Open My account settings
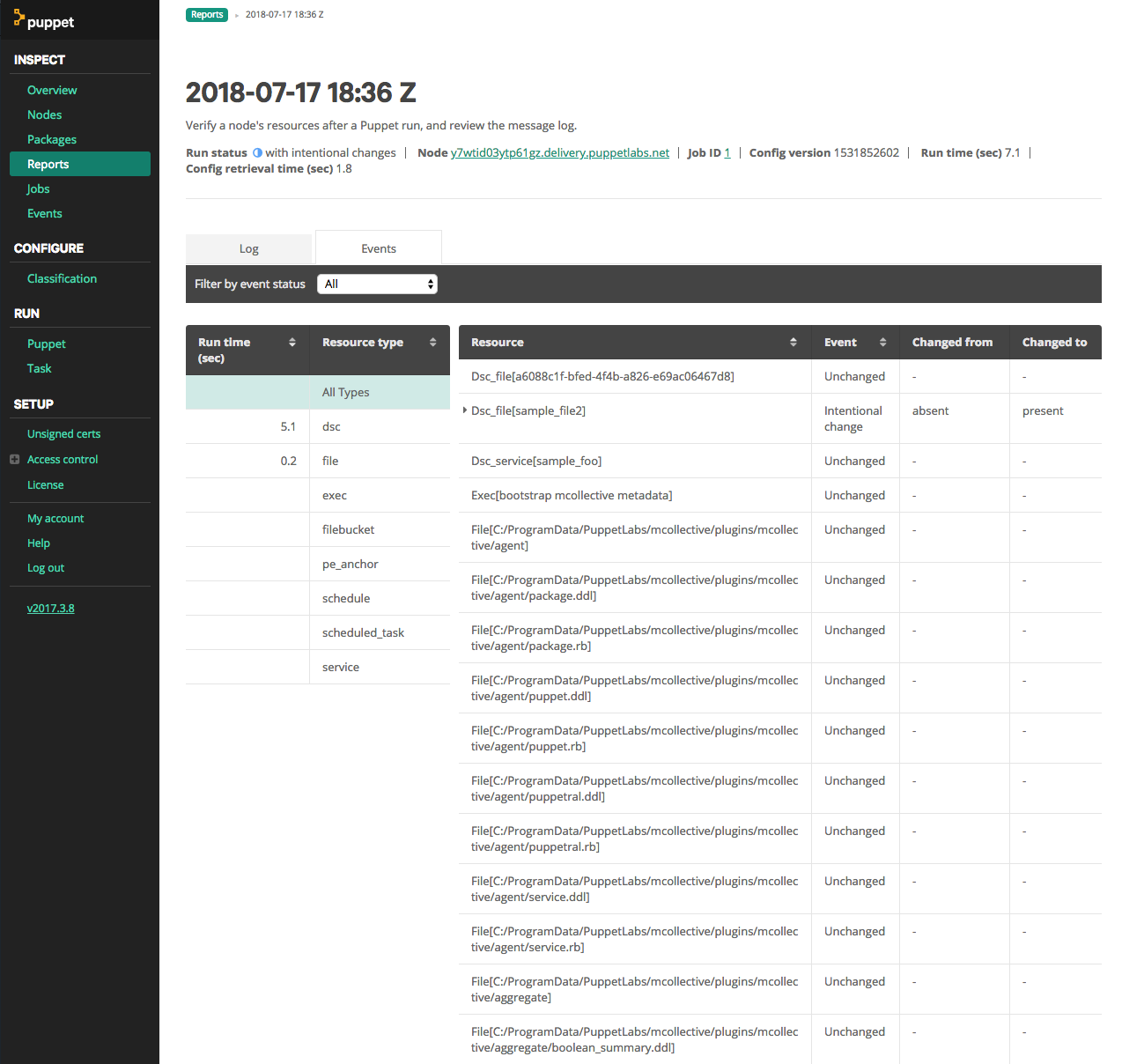 click(55, 518)
